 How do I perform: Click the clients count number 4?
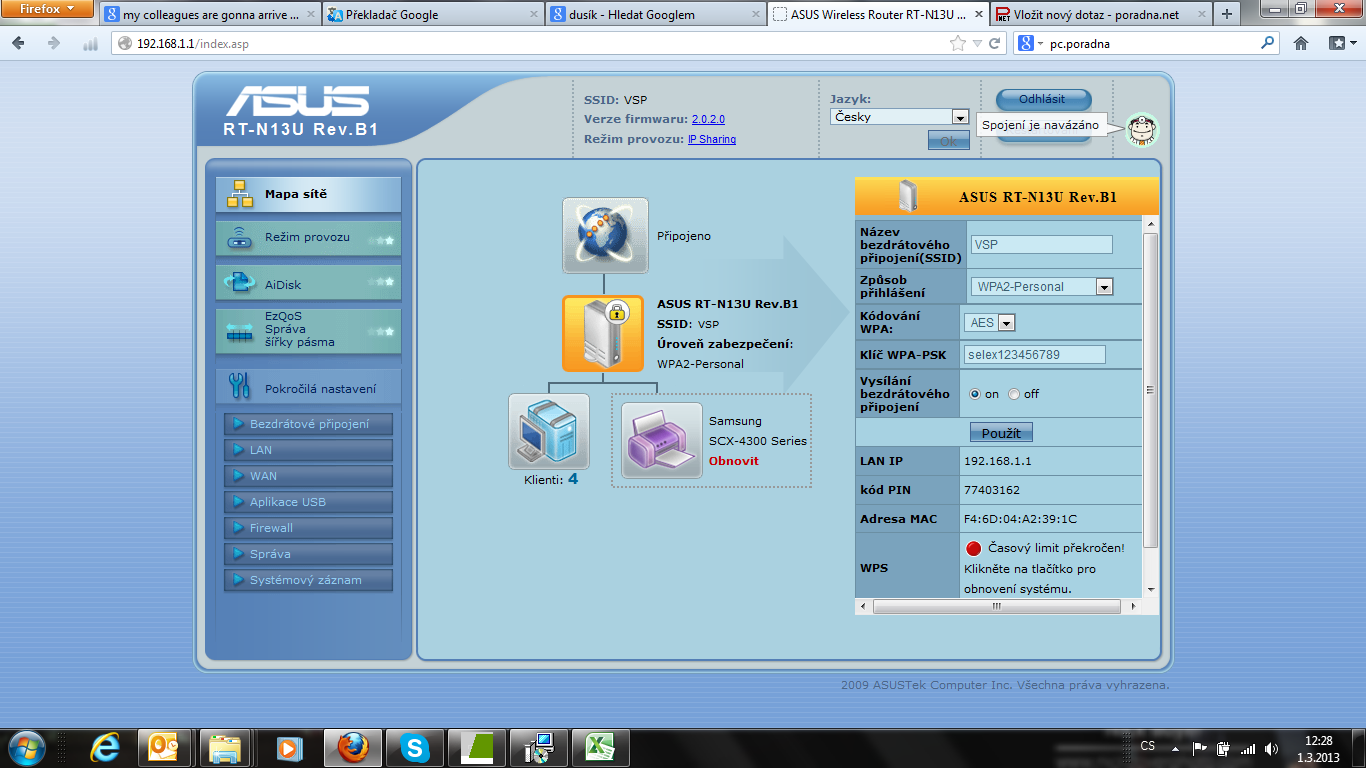[573, 479]
